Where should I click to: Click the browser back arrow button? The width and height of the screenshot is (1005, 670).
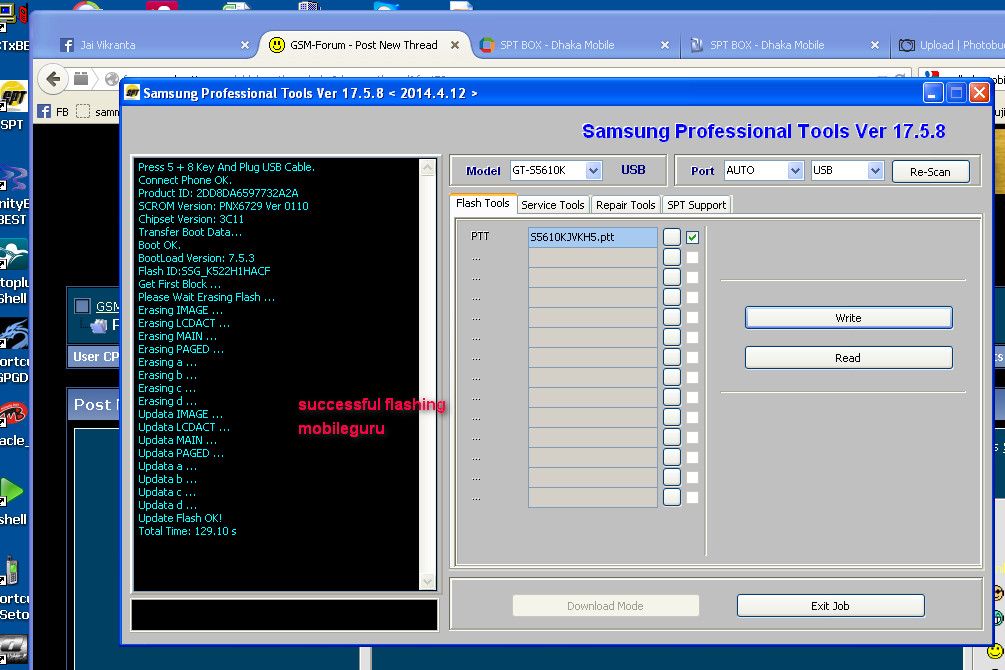53,79
